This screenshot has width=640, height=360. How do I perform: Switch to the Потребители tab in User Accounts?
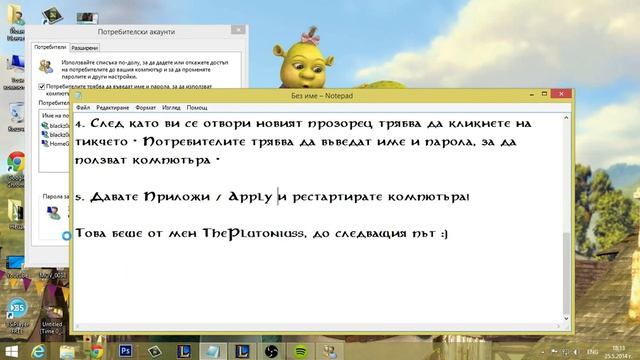tap(50, 47)
